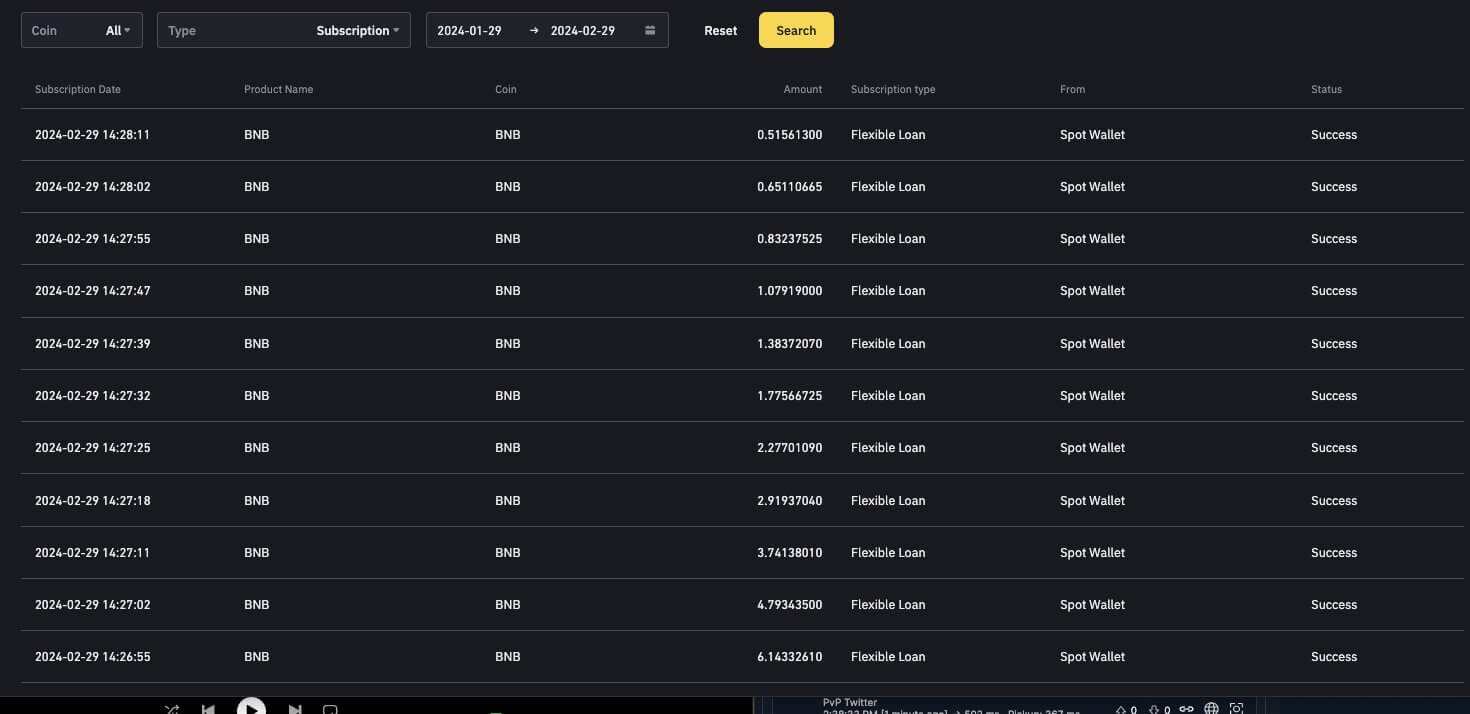Skip to the previous track
Viewport: 1470px width, 714px height.
(x=208, y=709)
